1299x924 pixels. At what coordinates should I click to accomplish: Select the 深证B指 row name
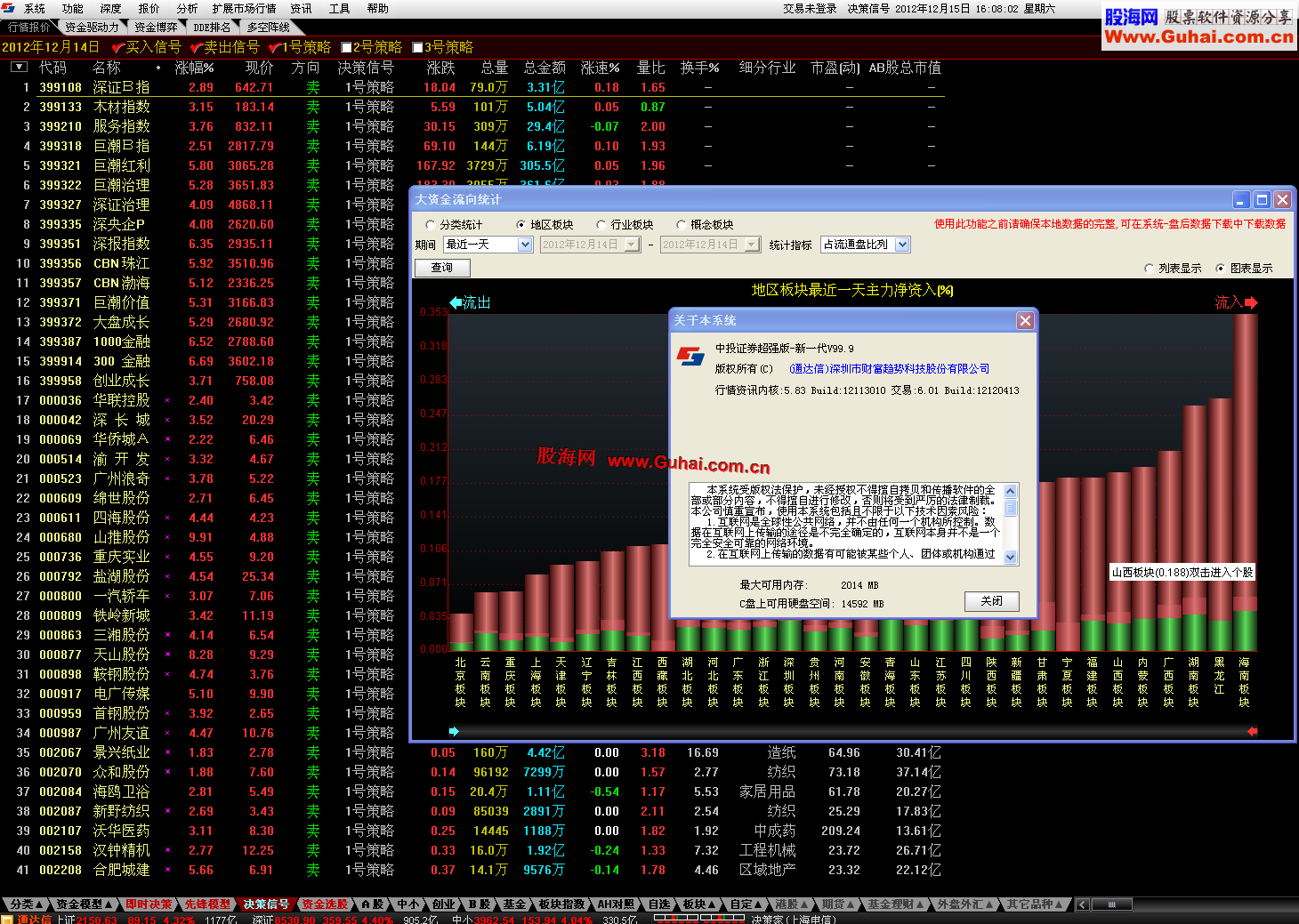tap(121, 87)
